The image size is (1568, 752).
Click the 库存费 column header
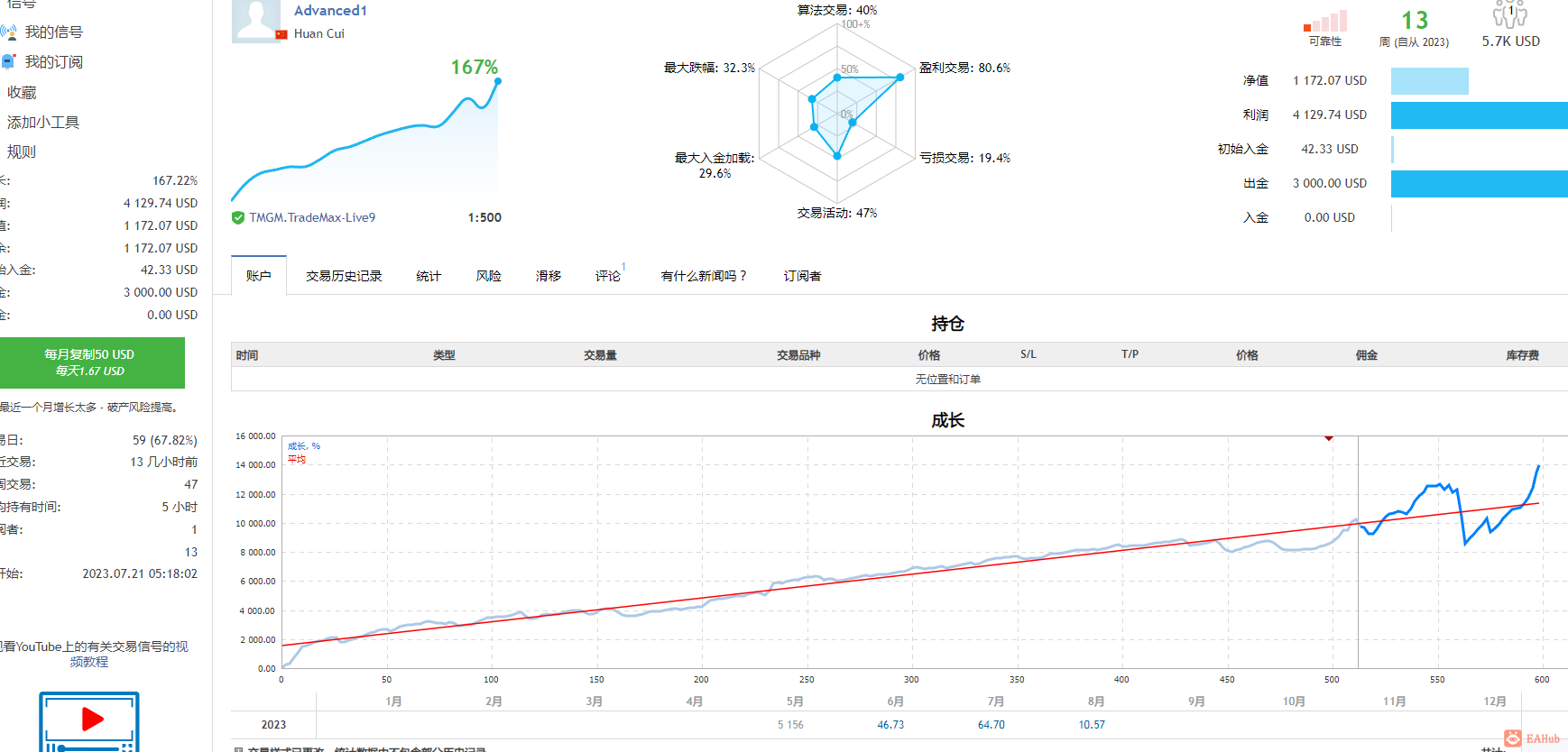pos(1523,355)
